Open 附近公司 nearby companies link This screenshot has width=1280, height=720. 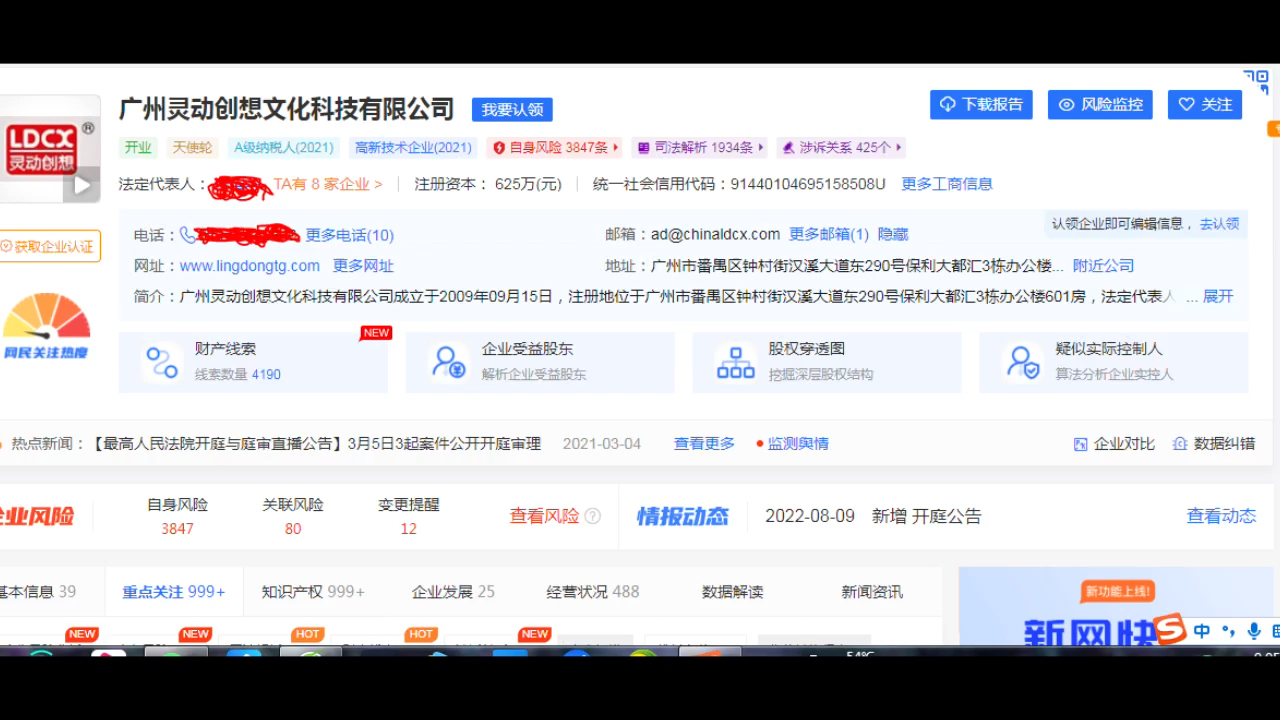(1104, 266)
